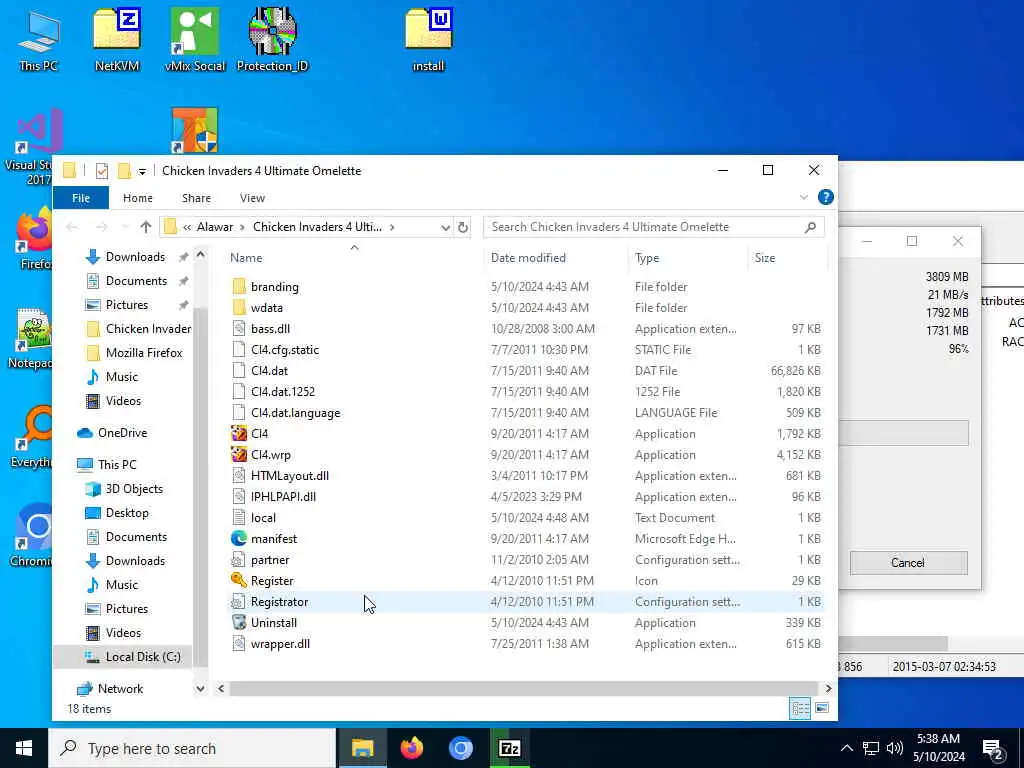Click the Up one level arrow
The image size is (1024, 768).
tap(146, 227)
